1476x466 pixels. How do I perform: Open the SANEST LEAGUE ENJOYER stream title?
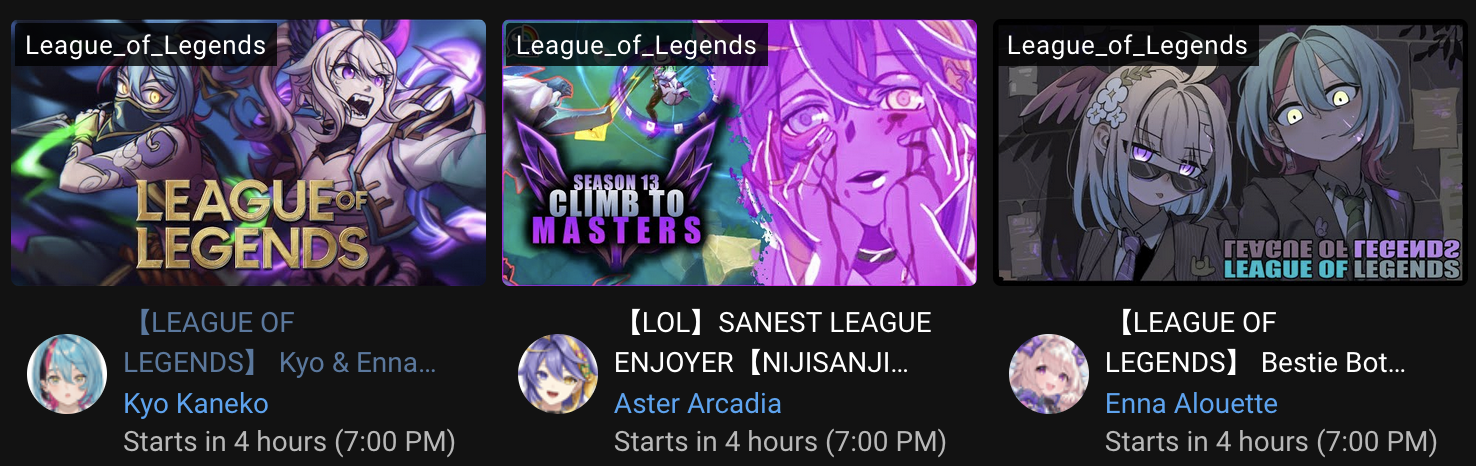pyautogui.click(x=772, y=342)
